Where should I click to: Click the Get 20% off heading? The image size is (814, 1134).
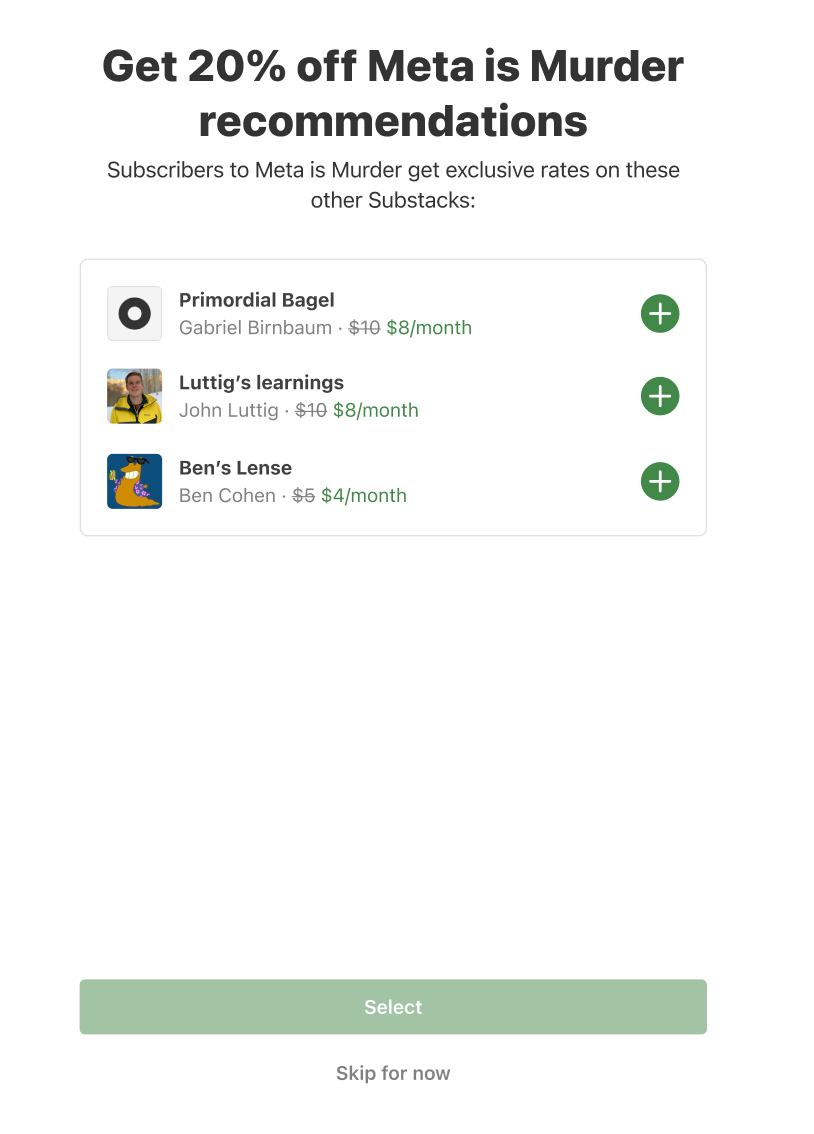[393, 92]
